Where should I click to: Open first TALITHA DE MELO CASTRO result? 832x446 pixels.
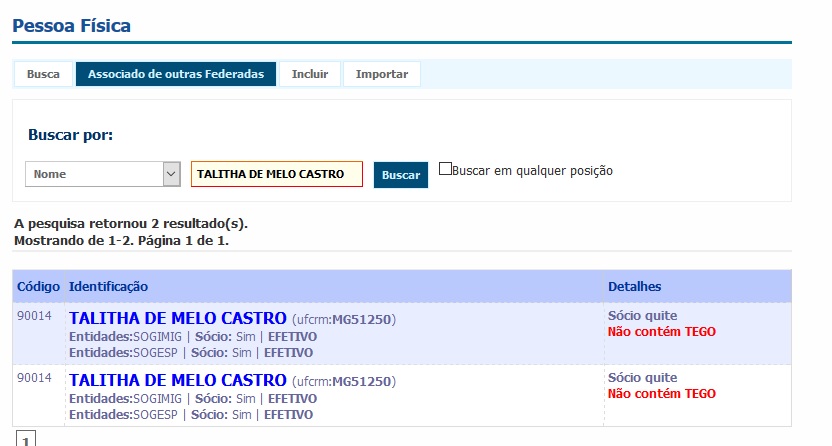tap(178, 318)
